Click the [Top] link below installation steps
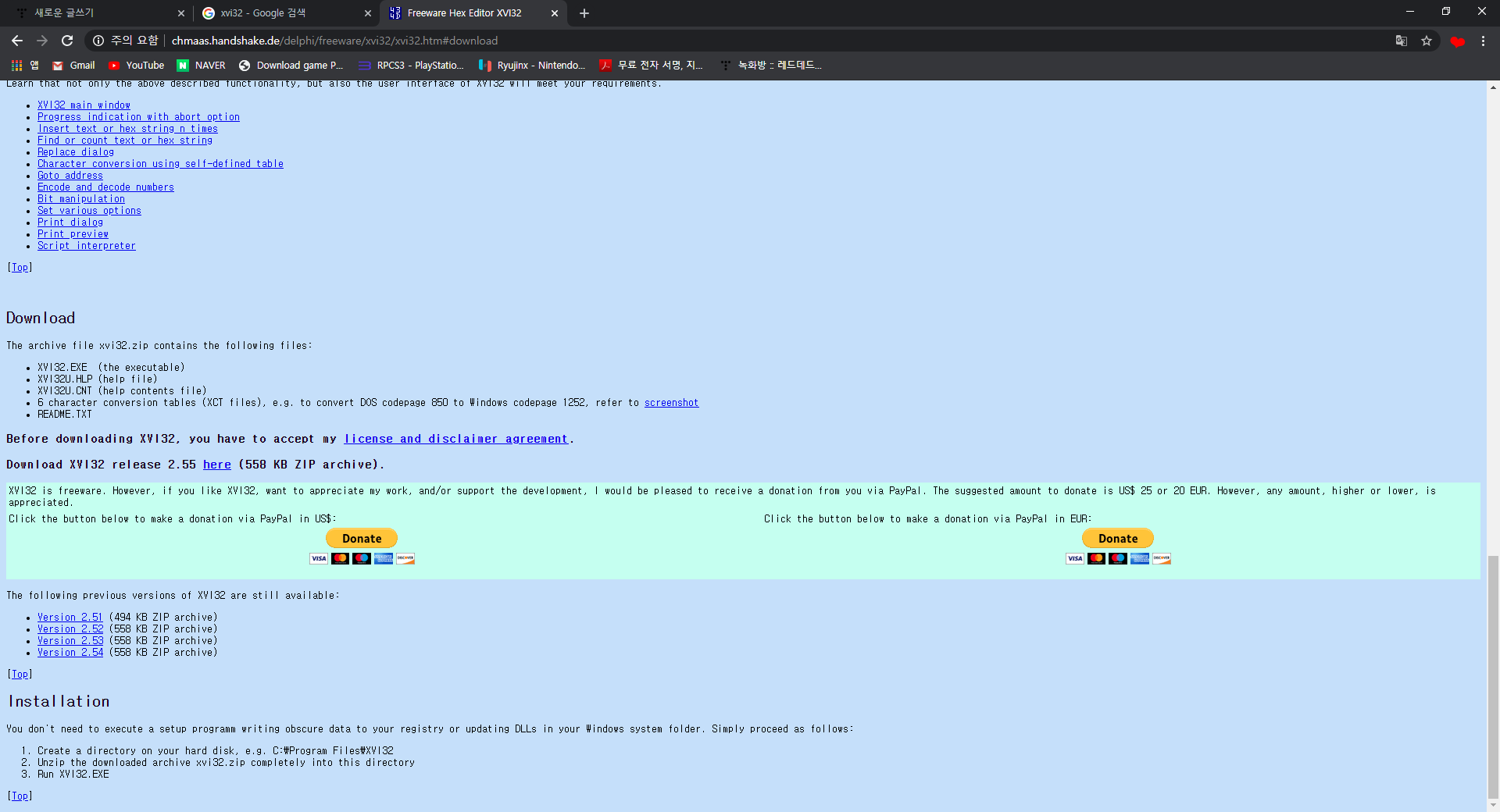The height and width of the screenshot is (812, 1500). (20, 796)
